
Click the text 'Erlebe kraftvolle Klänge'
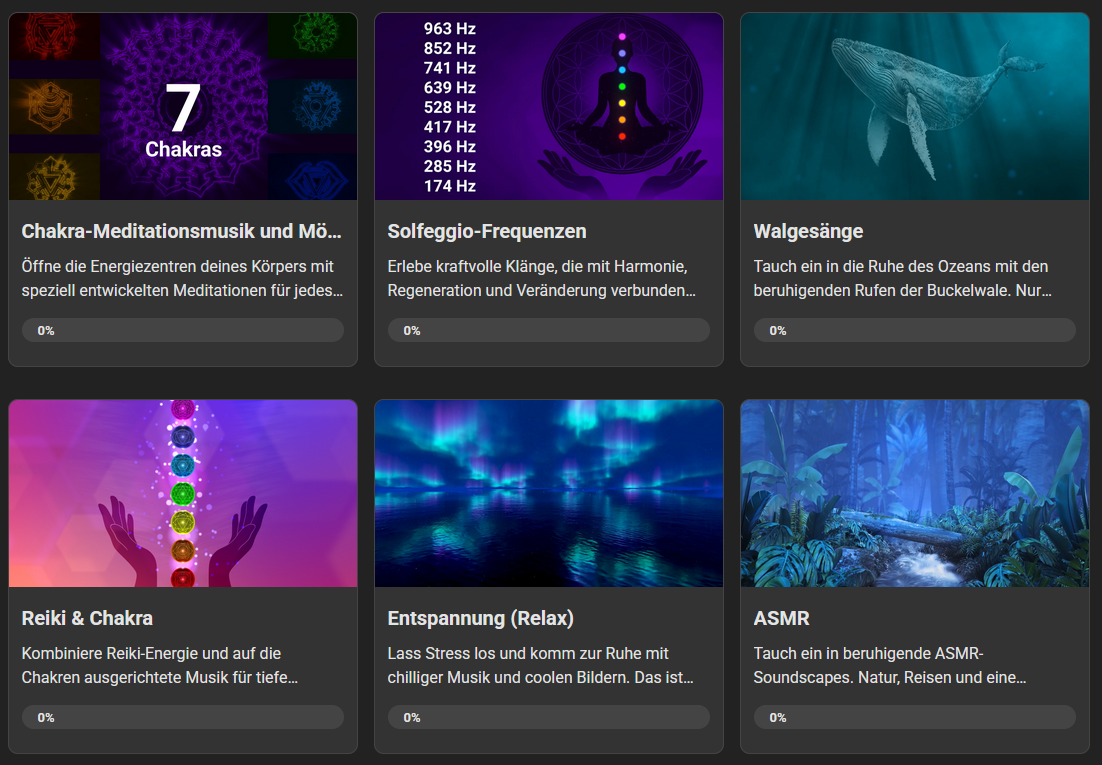click(x=541, y=278)
